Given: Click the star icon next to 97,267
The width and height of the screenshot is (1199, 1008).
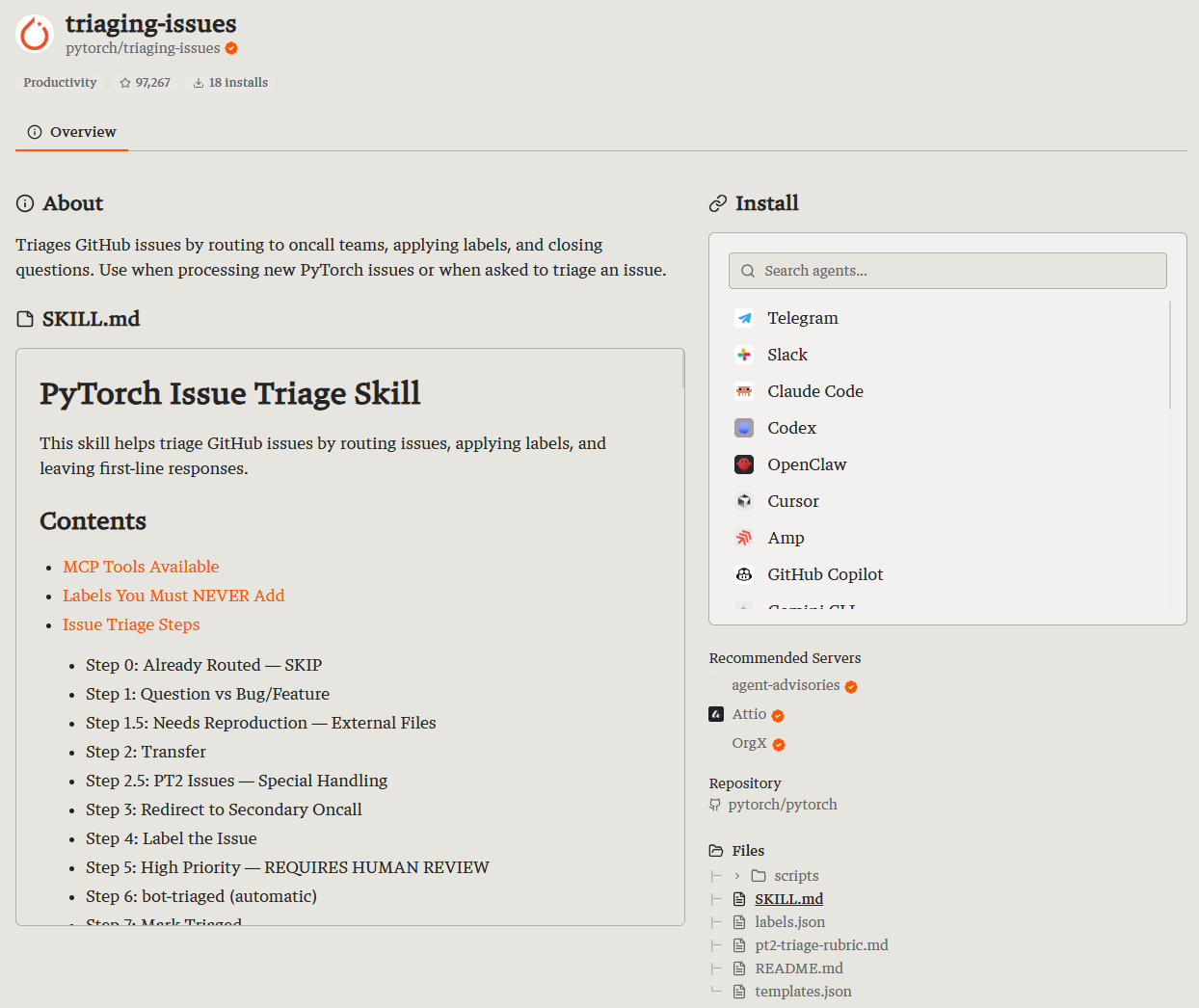Looking at the screenshot, I should pos(125,83).
